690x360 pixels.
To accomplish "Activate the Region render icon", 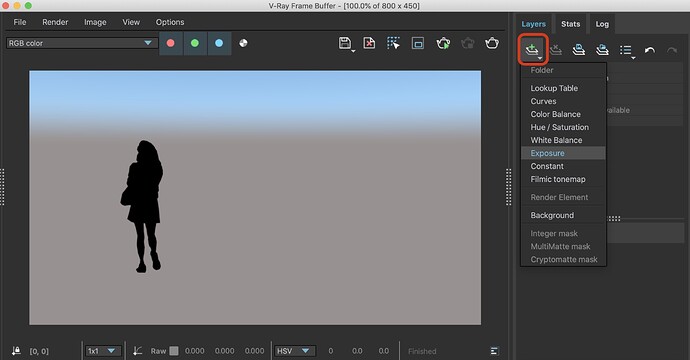I will click(418, 43).
